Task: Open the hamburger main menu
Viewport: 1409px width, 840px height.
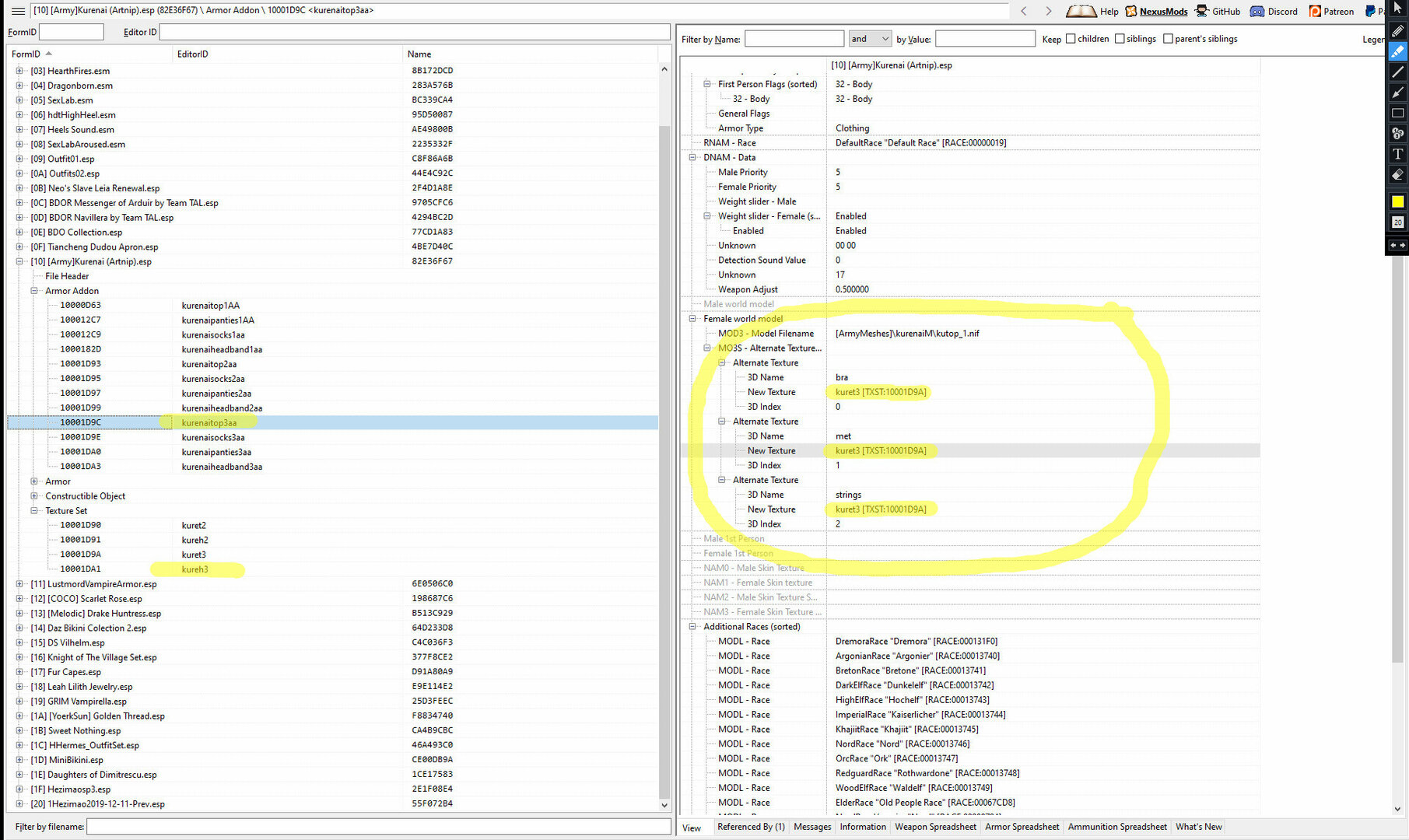Action: pyautogui.click(x=17, y=11)
